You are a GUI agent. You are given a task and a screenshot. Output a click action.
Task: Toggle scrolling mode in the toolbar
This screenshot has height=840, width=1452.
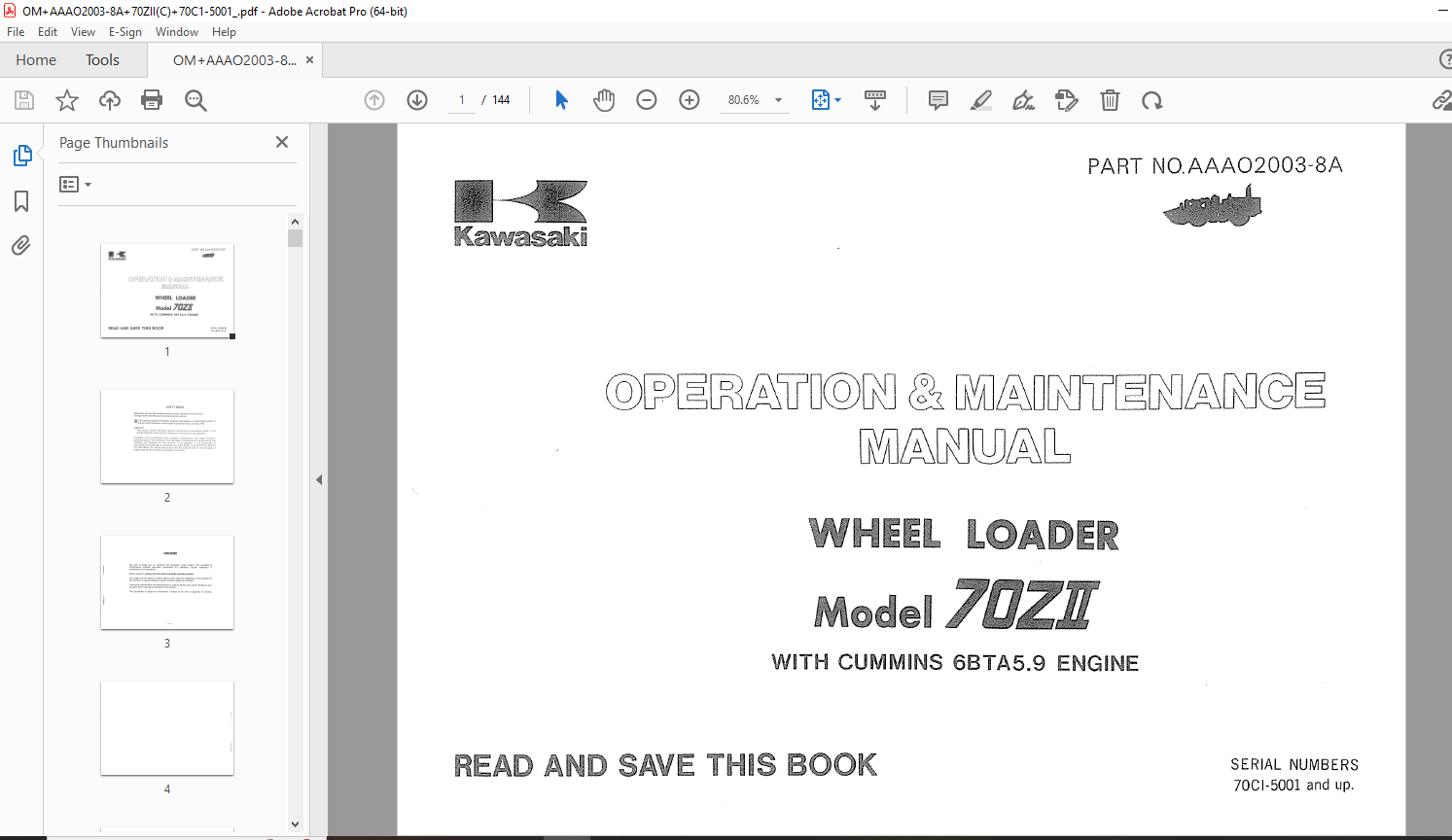tap(875, 100)
